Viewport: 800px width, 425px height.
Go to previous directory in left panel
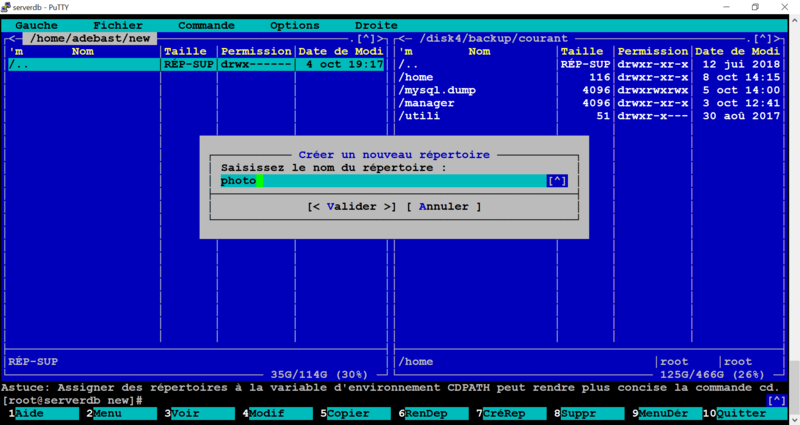tap(12, 38)
